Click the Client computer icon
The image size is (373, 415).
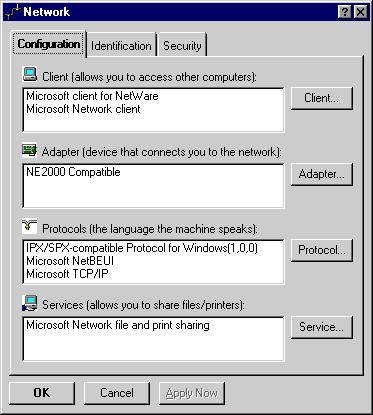pyautogui.click(x=30, y=74)
